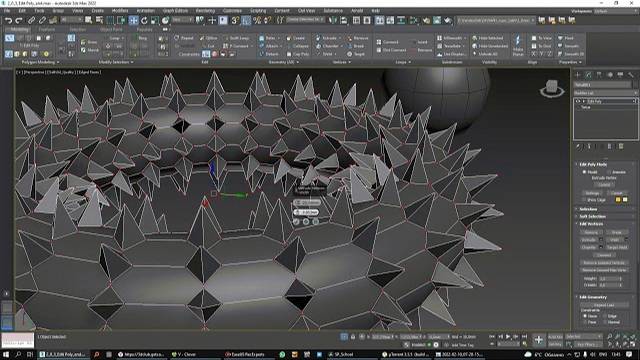Open the reference coordinate system dropdown
The height and width of the screenshot is (360, 640).
tap(182, 20)
